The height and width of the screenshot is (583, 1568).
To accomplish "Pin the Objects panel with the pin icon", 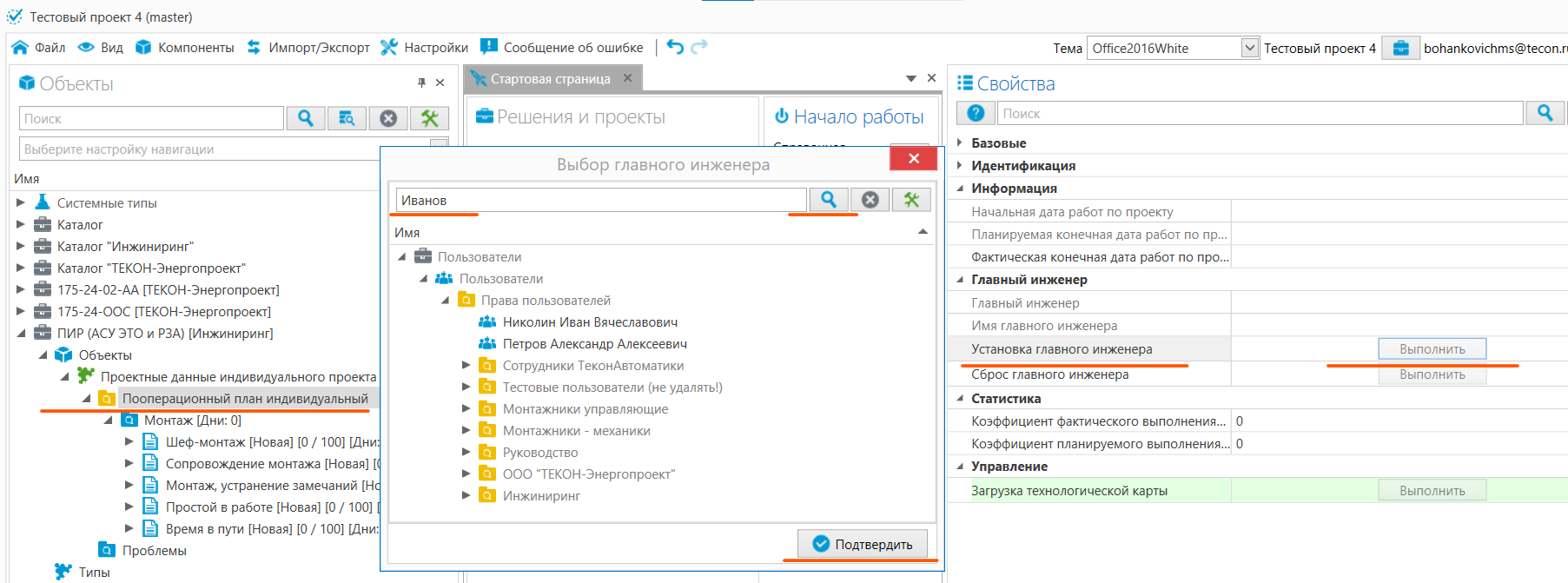I will (x=421, y=83).
